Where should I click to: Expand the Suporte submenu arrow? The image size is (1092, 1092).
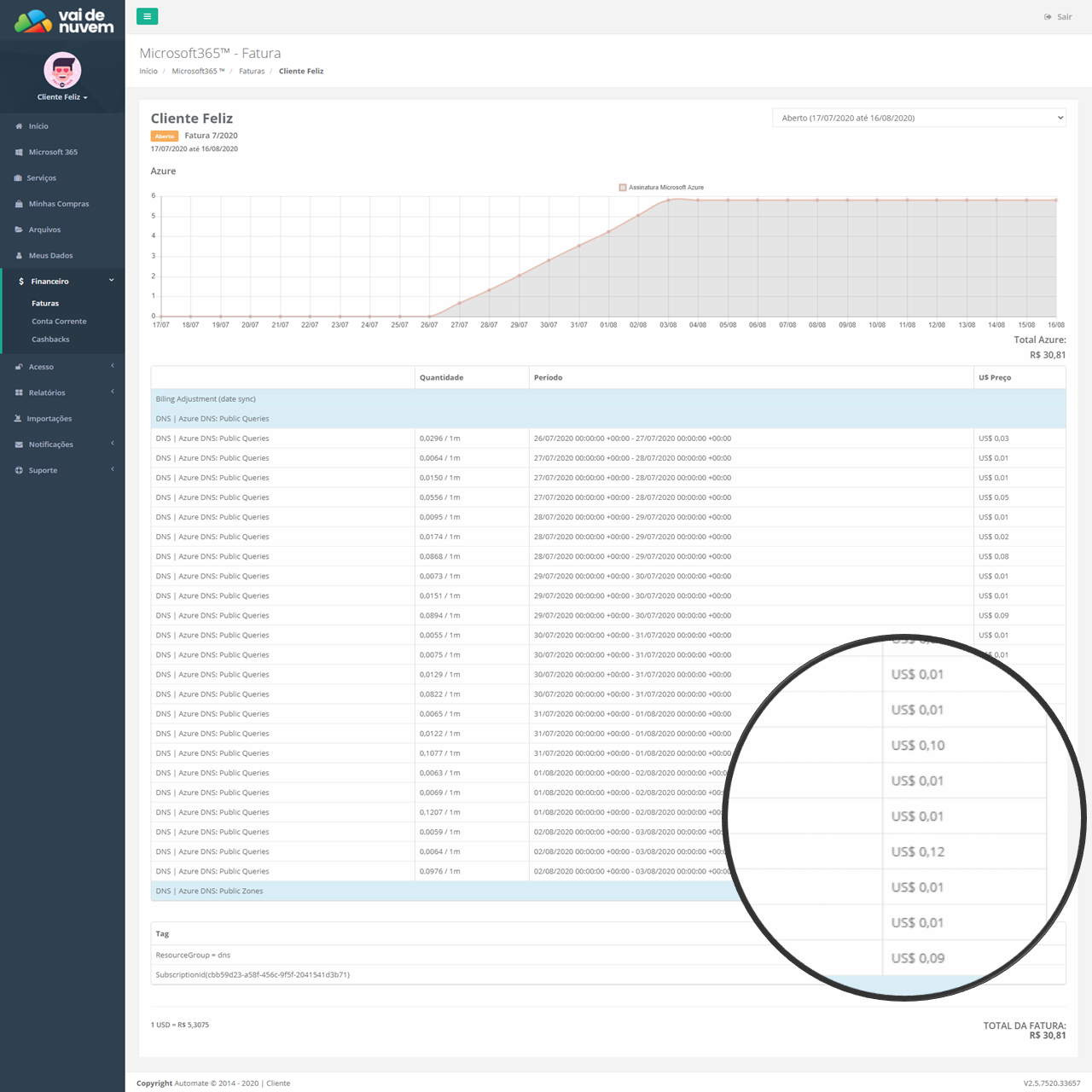pyautogui.click(x=112, y=469)
